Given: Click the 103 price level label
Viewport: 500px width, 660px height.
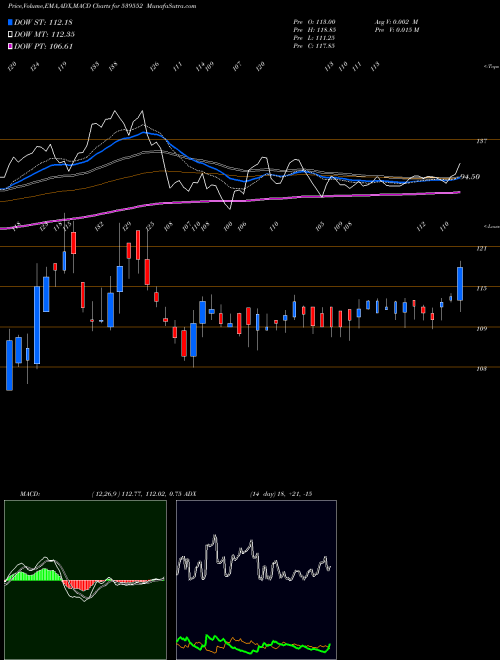Looking at the screenshot, I should [482, 369].
